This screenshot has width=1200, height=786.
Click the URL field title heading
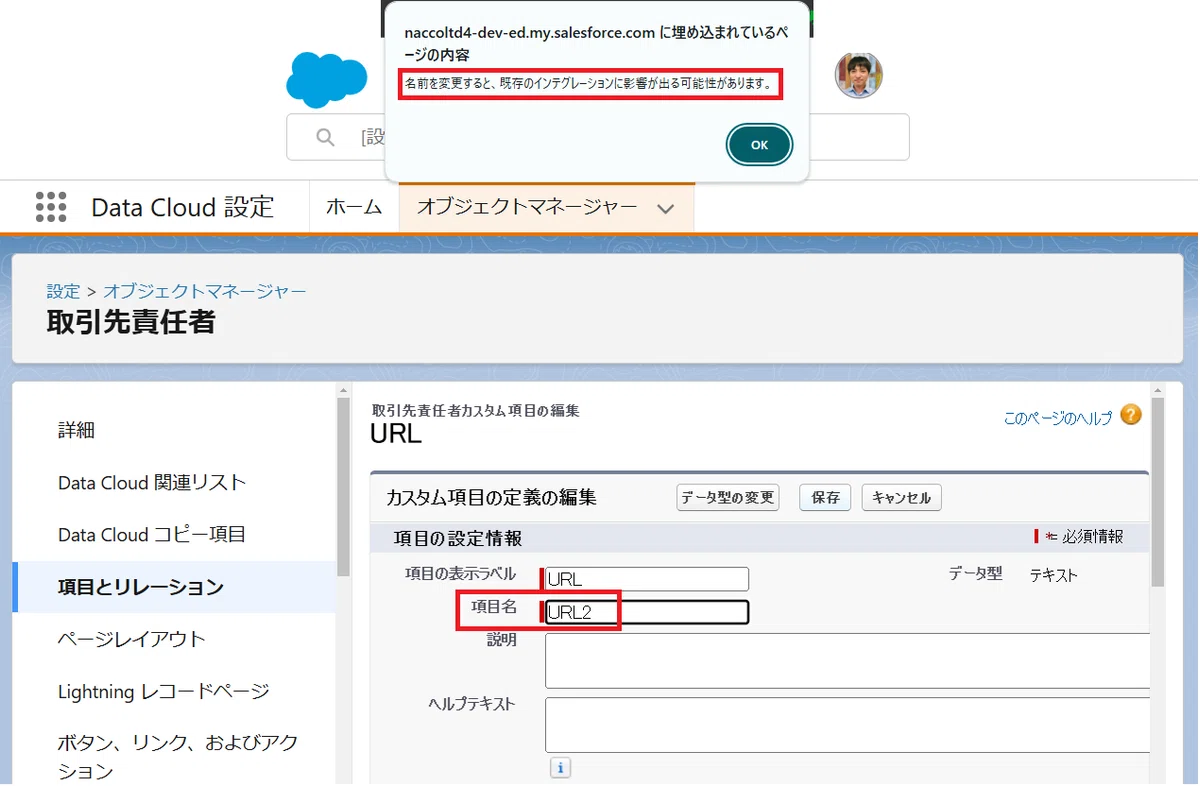(x=396, y=434)
